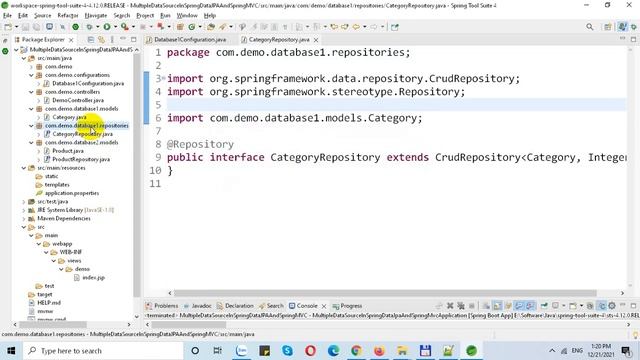Select application.properties file
The image size is (640, 360).
click(72, 193)
